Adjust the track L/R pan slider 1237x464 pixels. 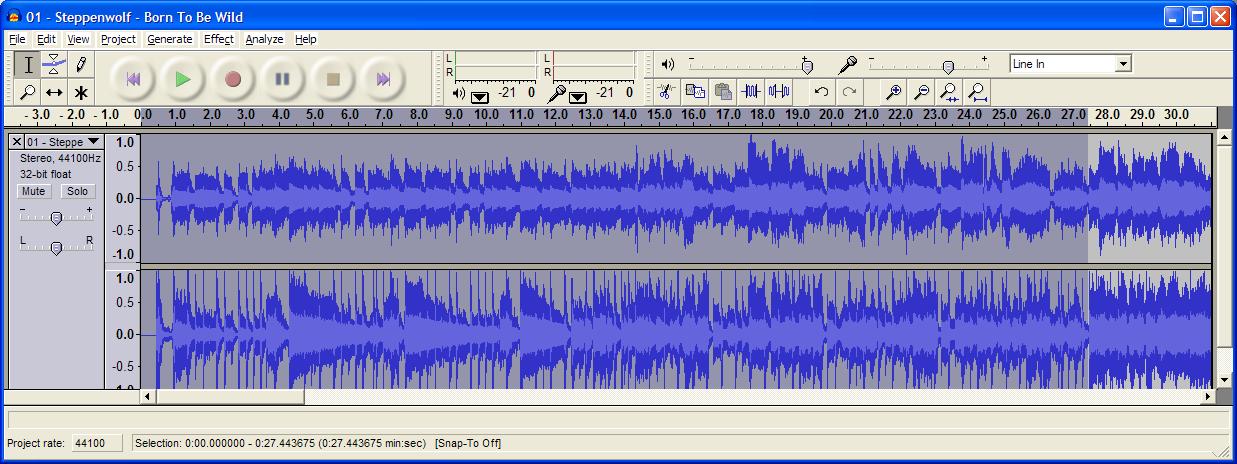56,247
